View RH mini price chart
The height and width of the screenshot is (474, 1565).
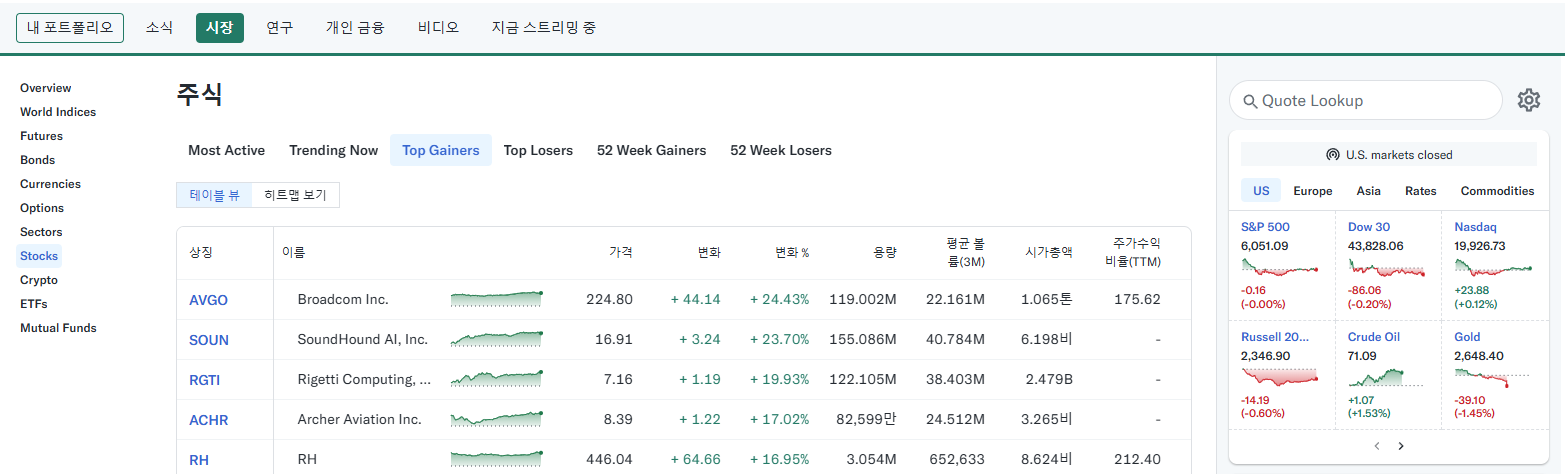[x=497, y=459]
